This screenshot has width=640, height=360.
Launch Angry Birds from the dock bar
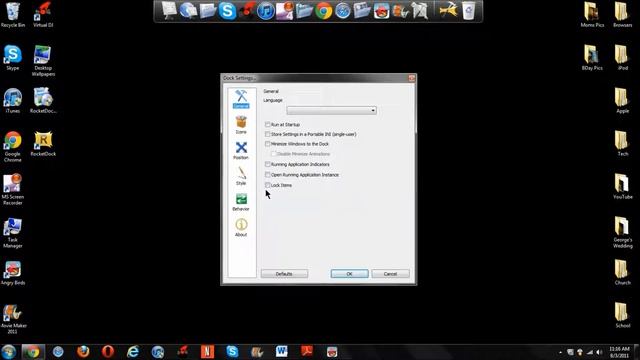tap(382, 11)
